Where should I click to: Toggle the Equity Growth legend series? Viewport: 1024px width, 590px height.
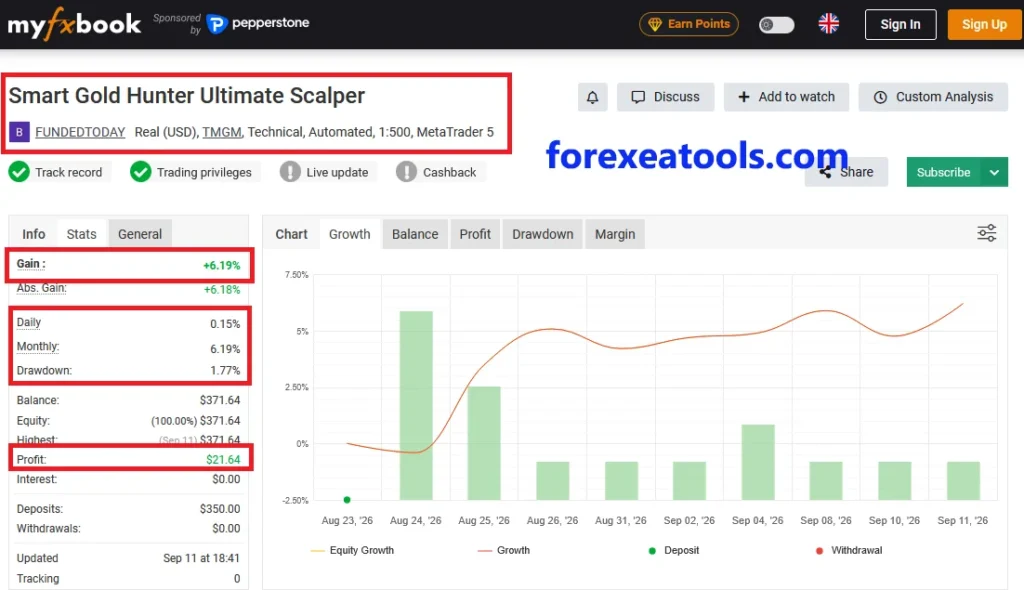pyautogui.click(x=353, y=550)
